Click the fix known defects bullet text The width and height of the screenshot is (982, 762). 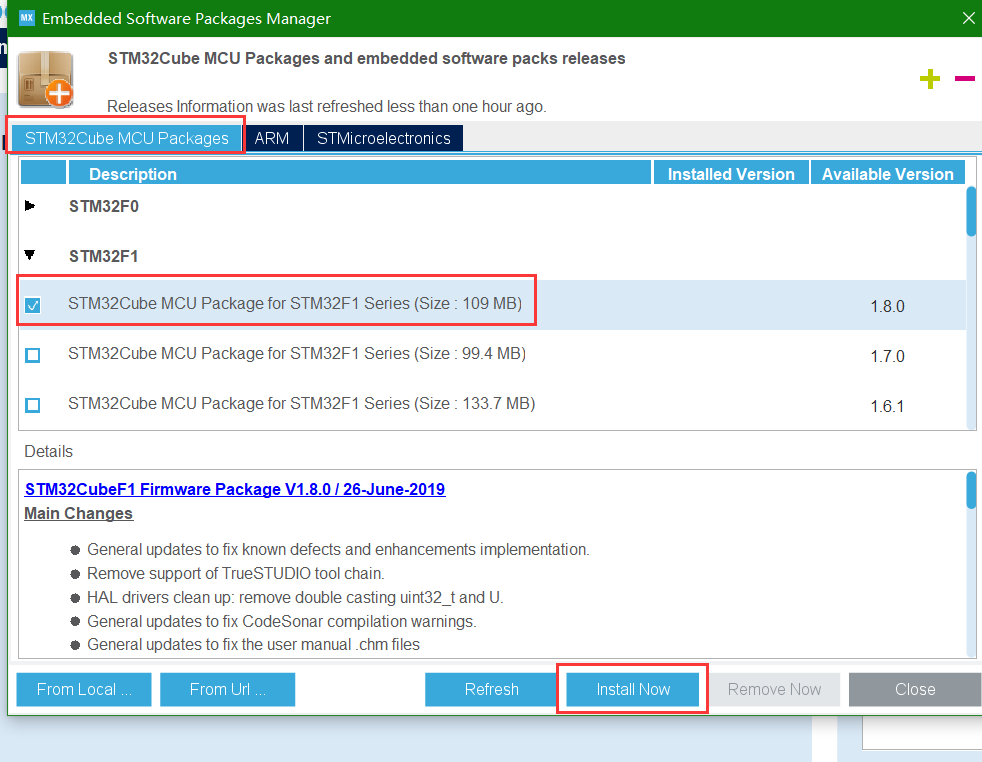[x=338, y=549]
